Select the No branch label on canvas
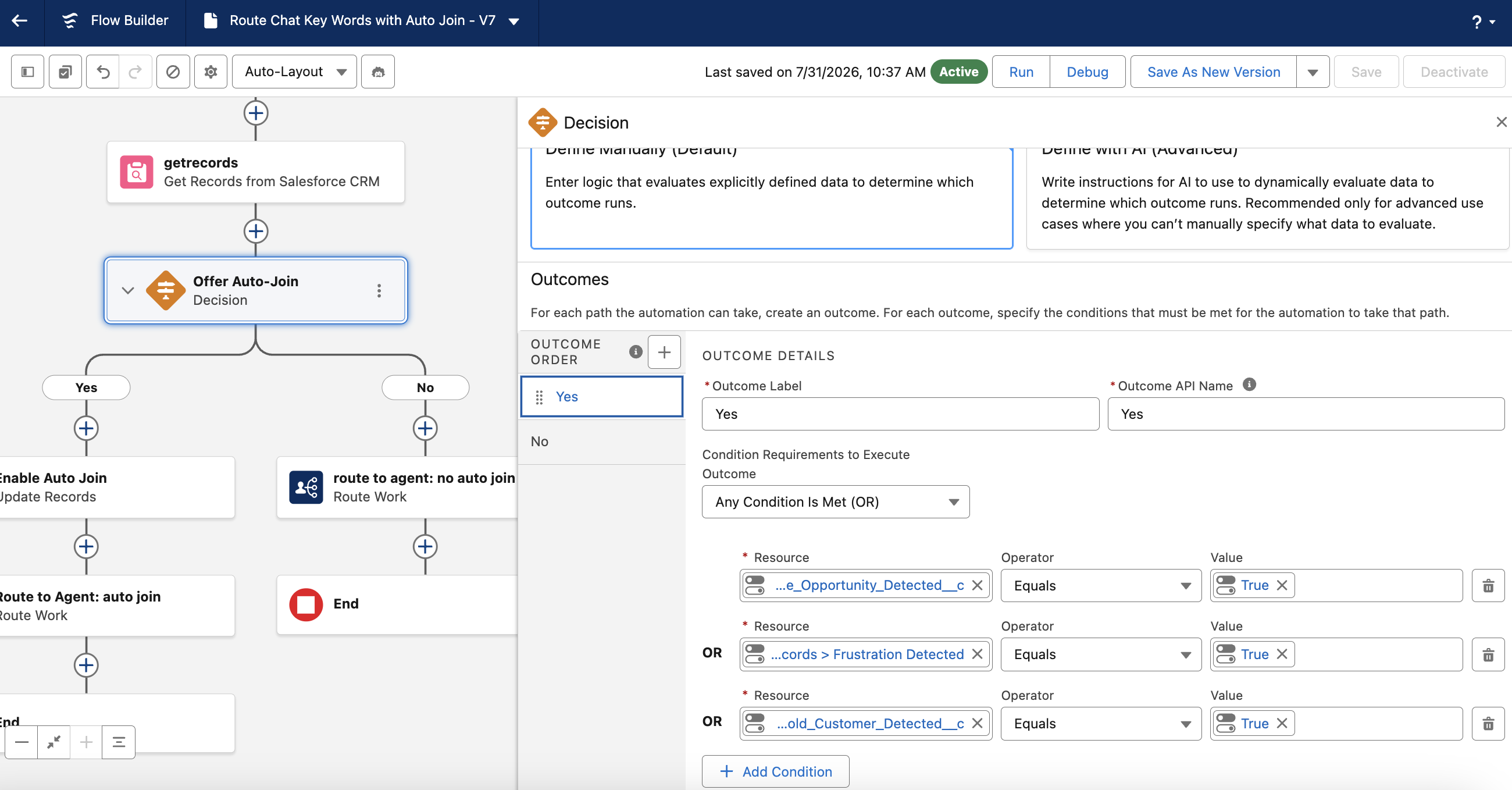 pyautogui.click(x=426, y=387)
